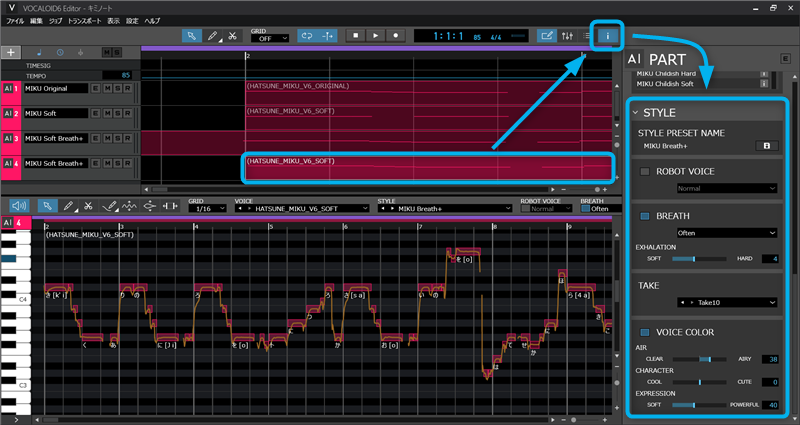Viewport: 800px width, 425px height.
Task: Click the clock icon in track header
Action: [x=60, y=53]
